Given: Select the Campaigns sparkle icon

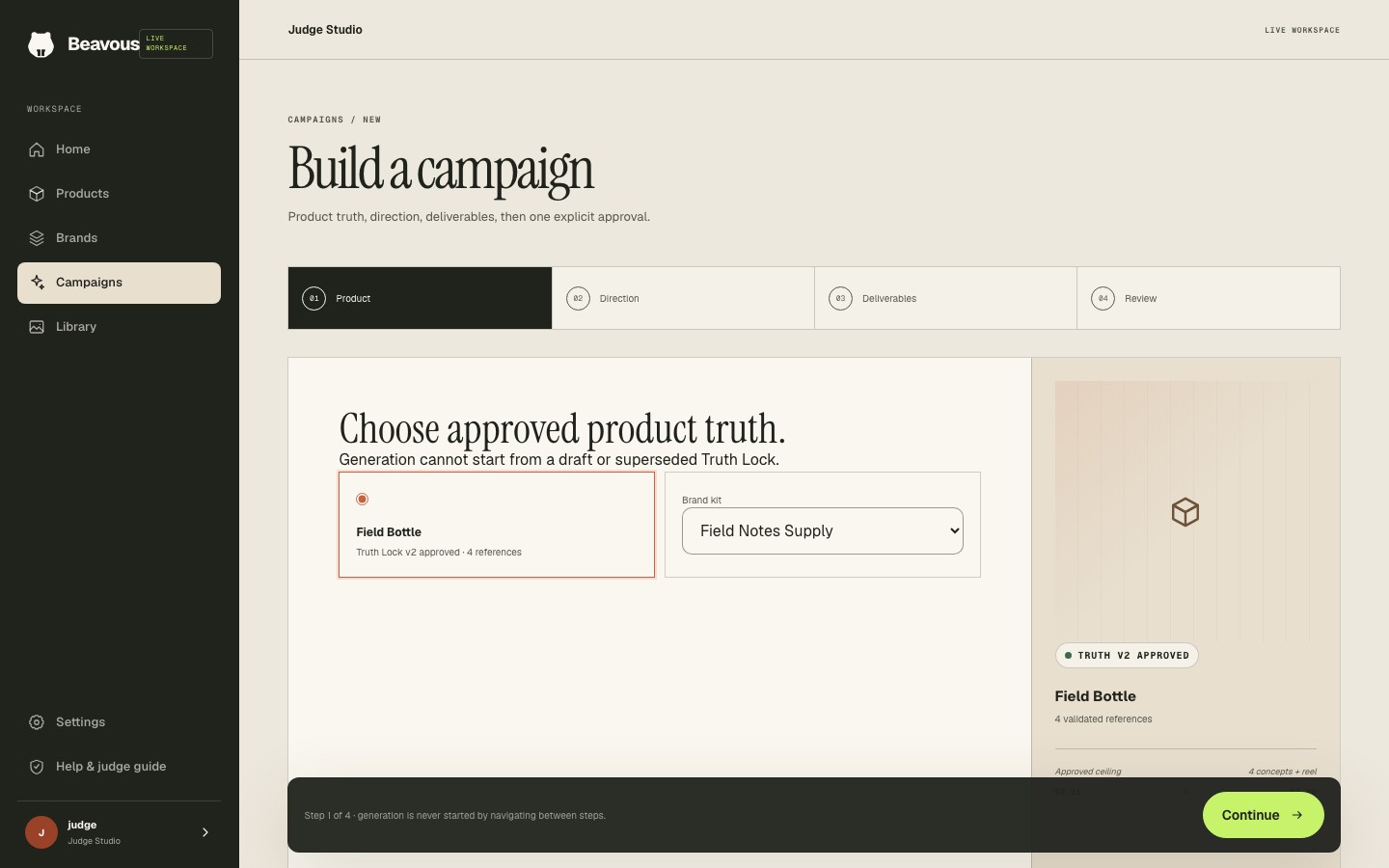Looking at the screenshot, I should pos(37,283).
